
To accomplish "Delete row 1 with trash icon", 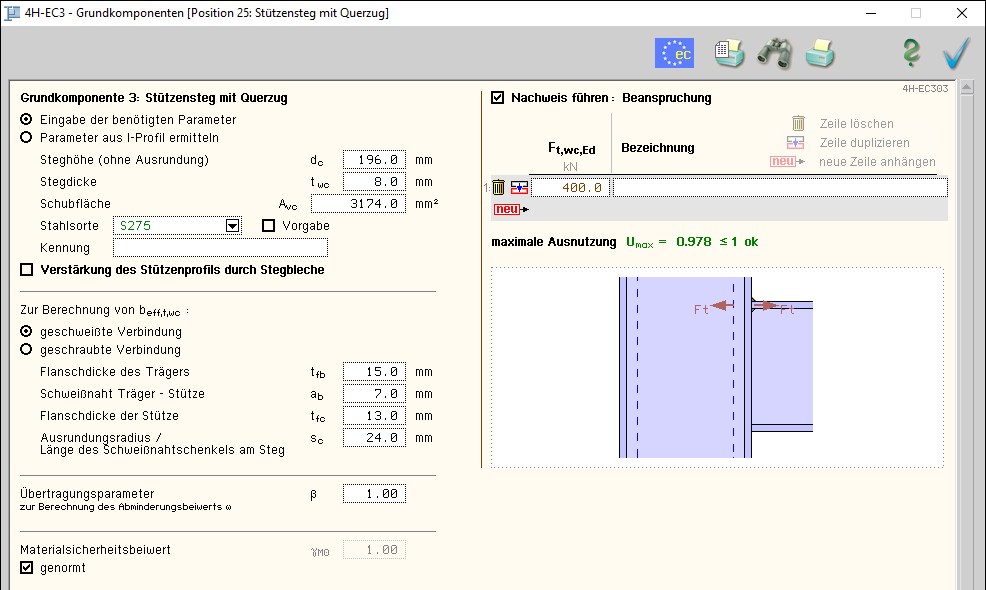I will (499, 187).
